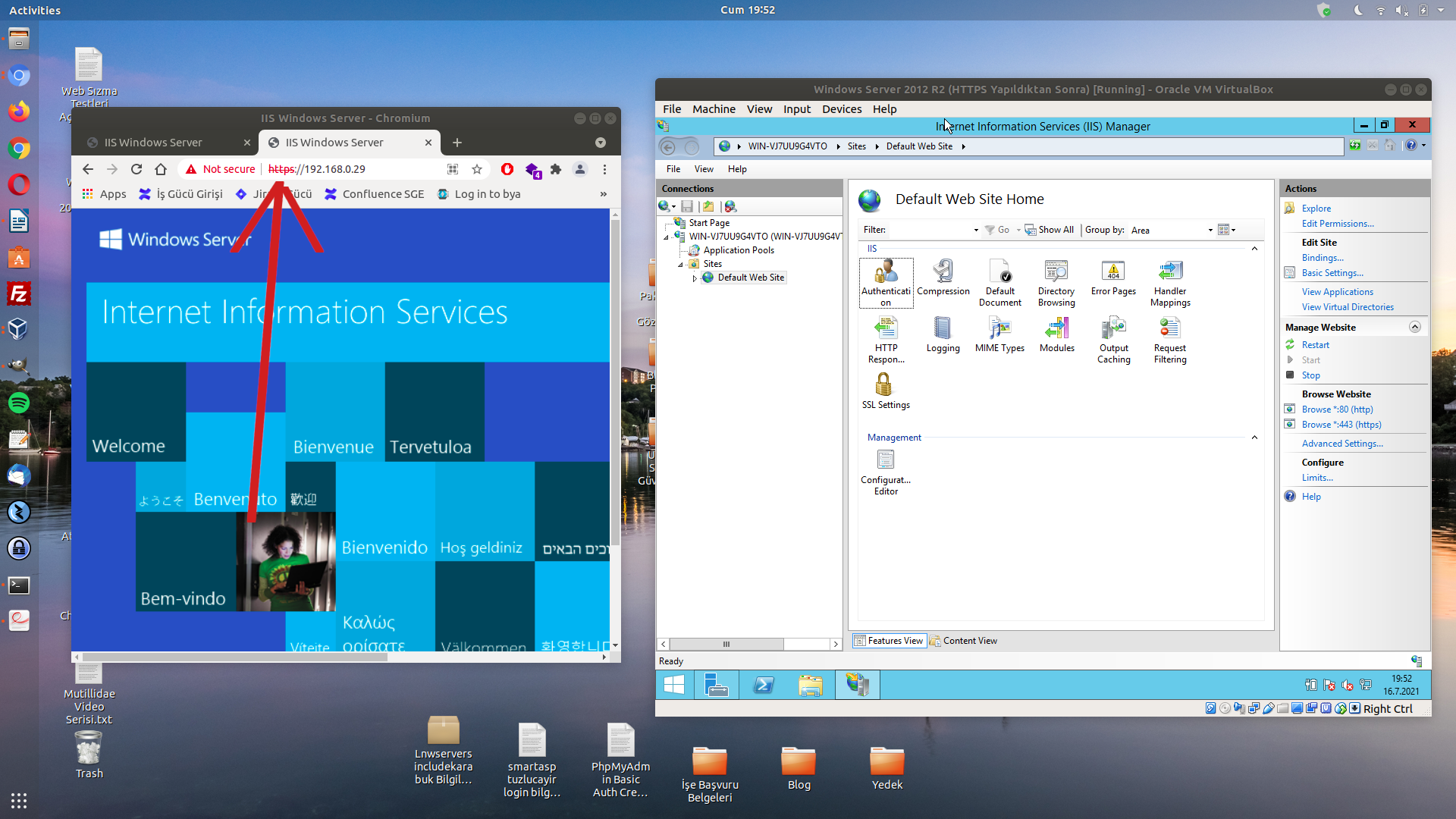Click Bindings... in Actions pane
The width and height of the screenshot is (1456, 819).
point(1323,258)
